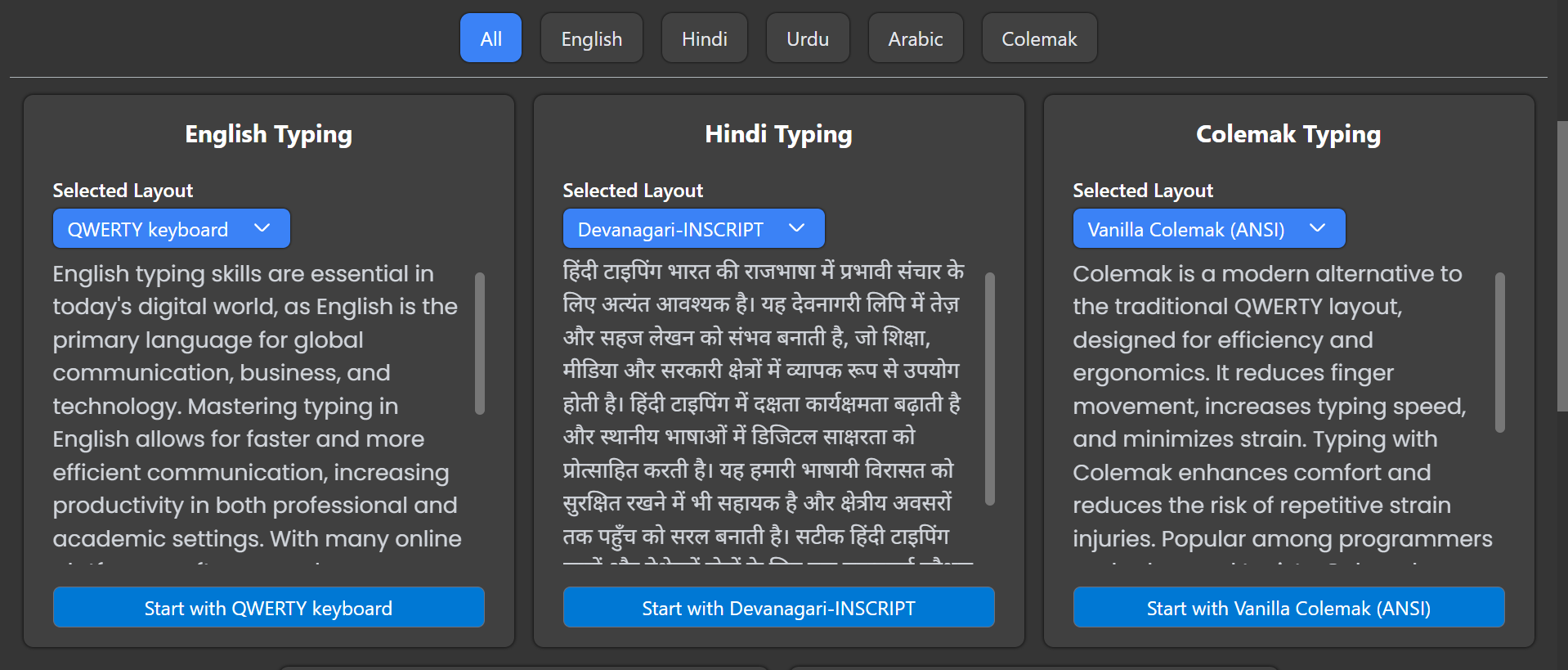Expand the Devanagari-INSCRIPT layout dropdown
The width and height of the screenshot is (1568, 670).
(x=670, y=229)
